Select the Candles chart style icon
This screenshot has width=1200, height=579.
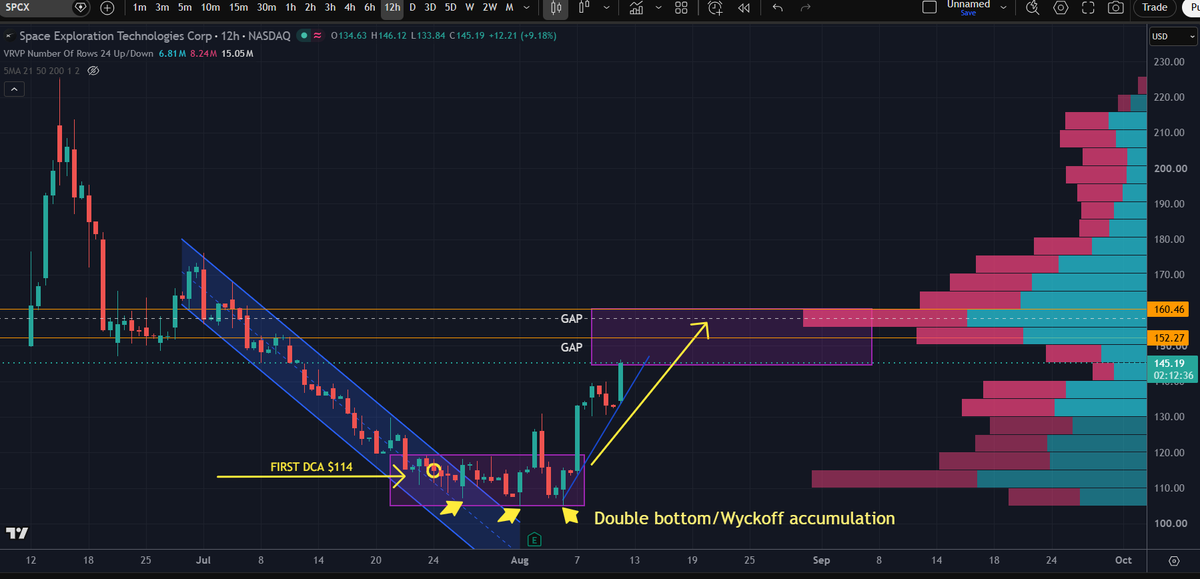point(558,7)
